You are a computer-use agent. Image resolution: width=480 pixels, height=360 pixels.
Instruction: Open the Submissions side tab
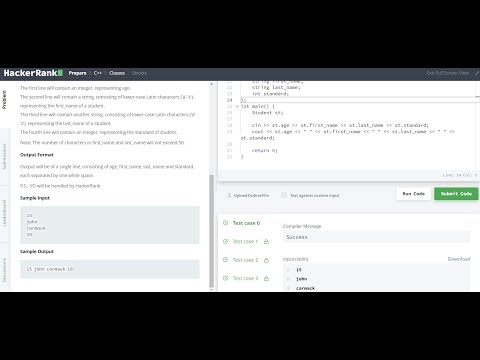pyautogui.click(x=5, y=156)
